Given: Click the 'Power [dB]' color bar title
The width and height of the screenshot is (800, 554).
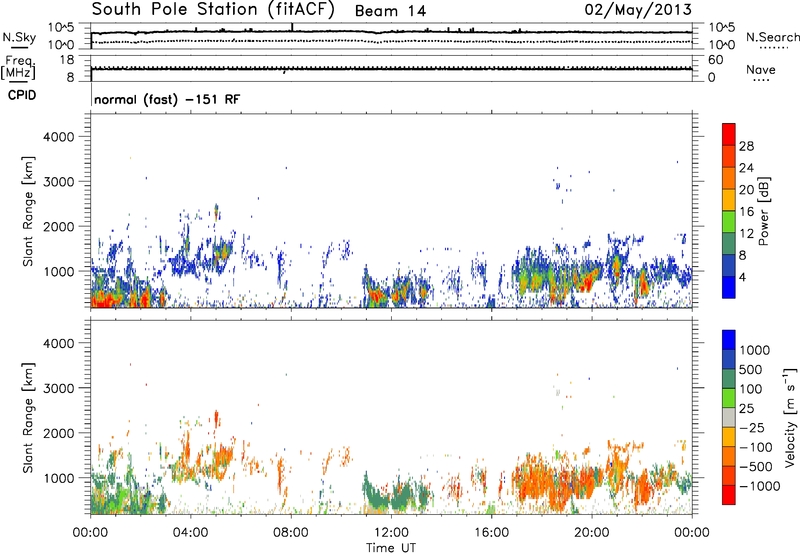Looking at the screenshot, I should click(764, 211).
